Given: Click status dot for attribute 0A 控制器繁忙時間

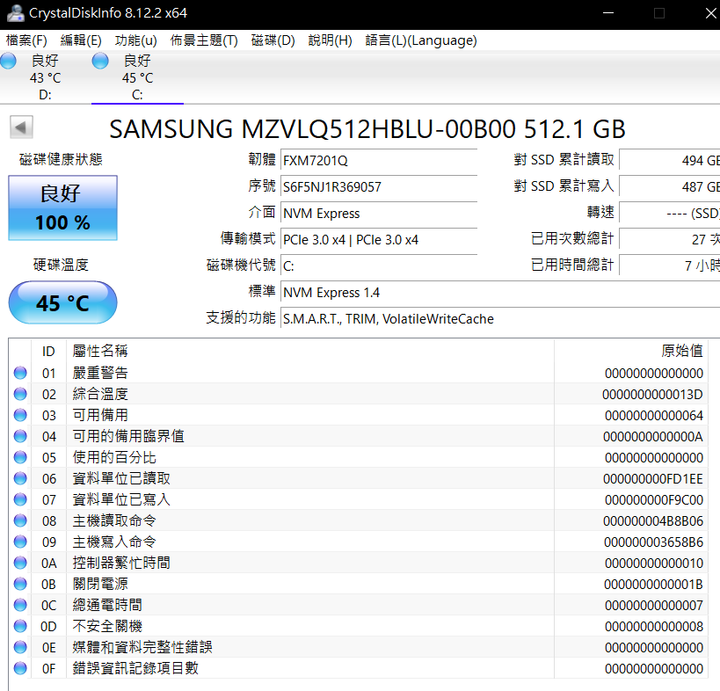Looking at the screenshot, I should (20, 563).
